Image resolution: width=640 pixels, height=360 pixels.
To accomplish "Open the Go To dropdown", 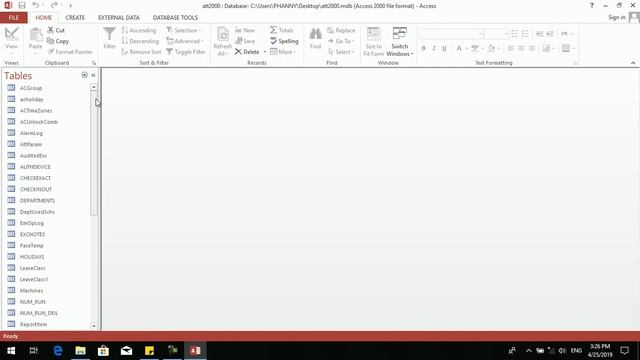I will click(341, 41).
